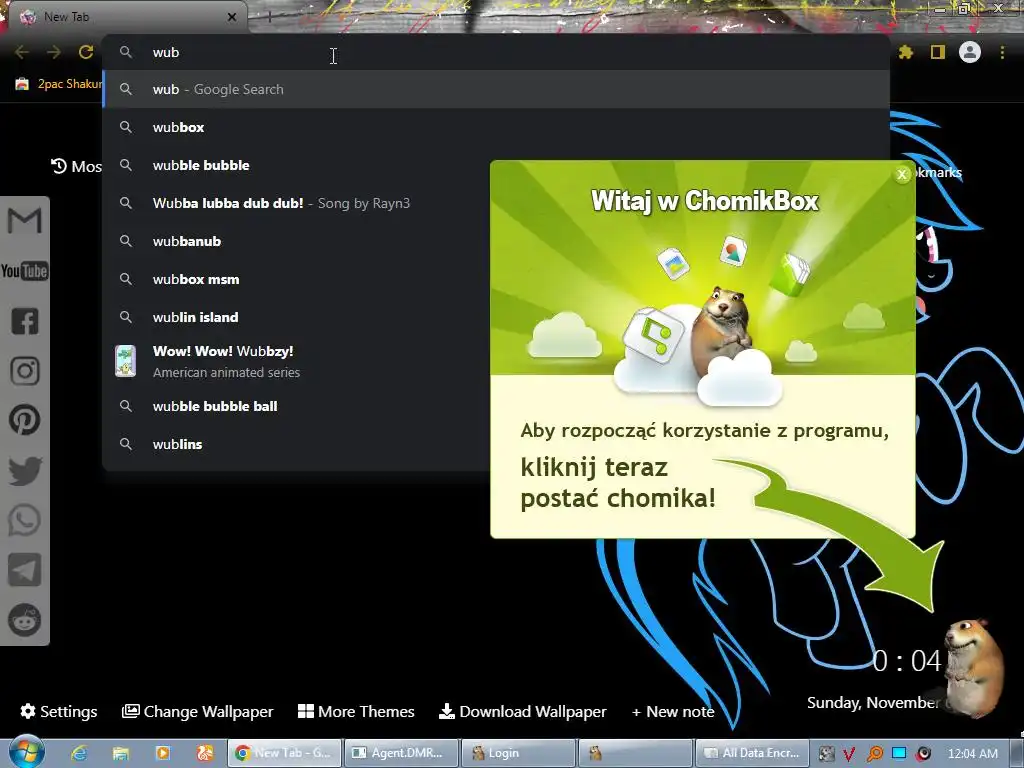The width and height of the screenshot is (1024, 768).
Task: Click the magnifier system tray icon
Action: (x=875, y=754)
